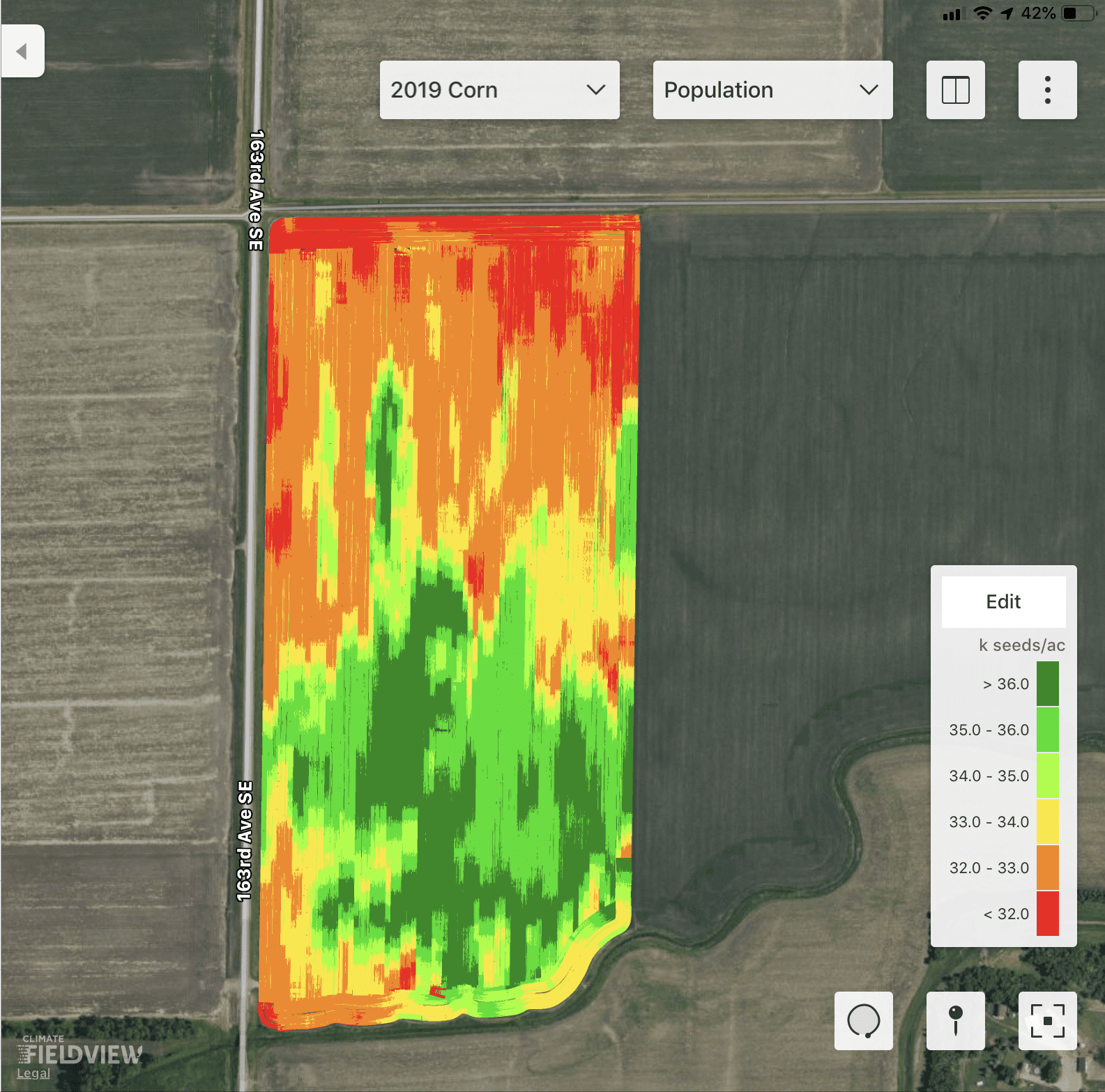Image resolution: width=1105 pixels, height=1092 pixels.
Task: Choose the orange 32.0 - 33.0 swatch
Action: click(x=1047, y=868)
